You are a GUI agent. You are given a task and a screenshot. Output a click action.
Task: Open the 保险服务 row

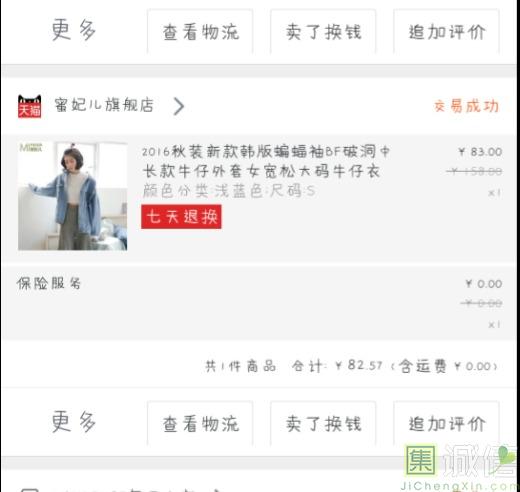click(259, 303)
